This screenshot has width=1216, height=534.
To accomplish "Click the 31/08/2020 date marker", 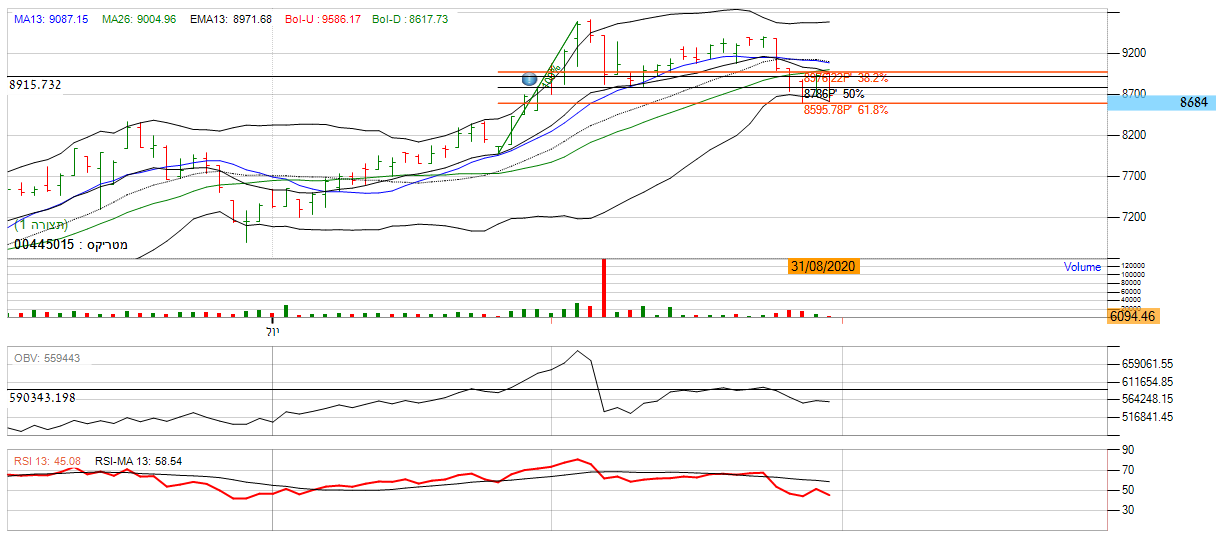I will (x=822, y=267).
